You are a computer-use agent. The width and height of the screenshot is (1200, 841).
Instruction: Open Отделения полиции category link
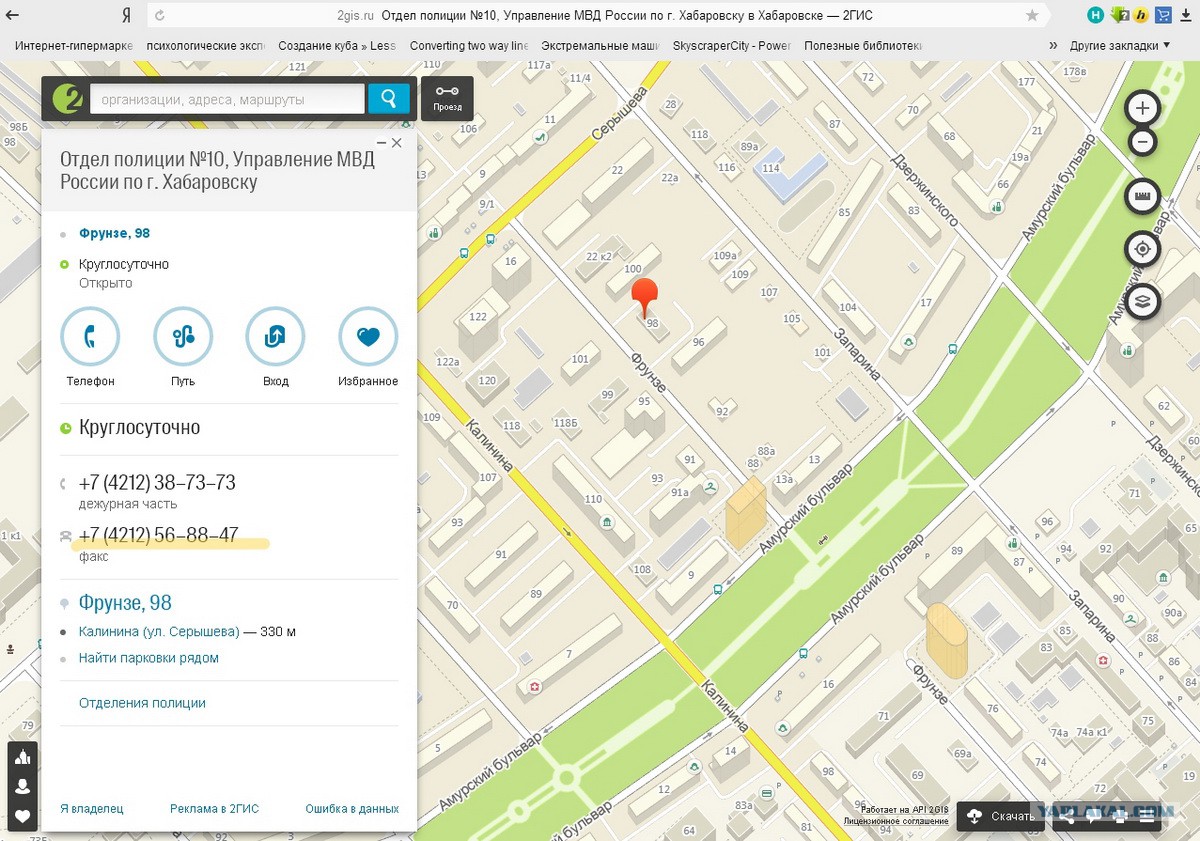click(142, 703)
